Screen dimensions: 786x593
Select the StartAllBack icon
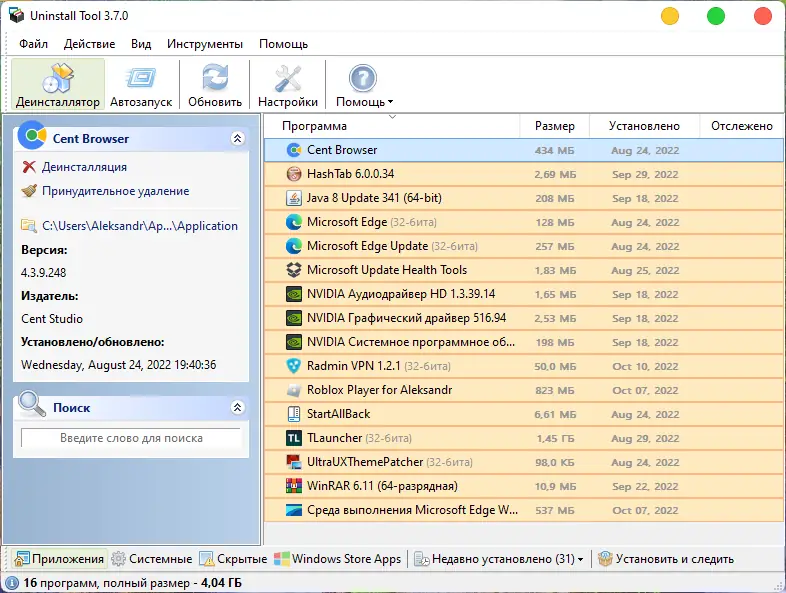click(x=294, y=414)
